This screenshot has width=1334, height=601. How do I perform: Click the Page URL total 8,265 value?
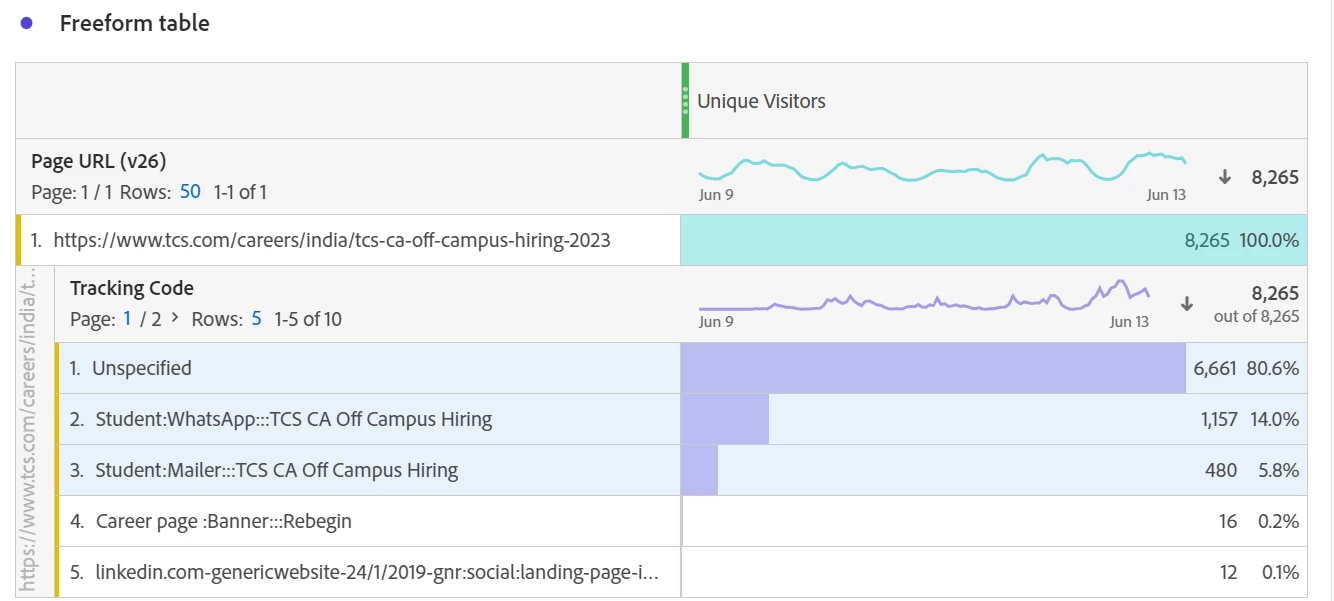(x=1275, y=178)
